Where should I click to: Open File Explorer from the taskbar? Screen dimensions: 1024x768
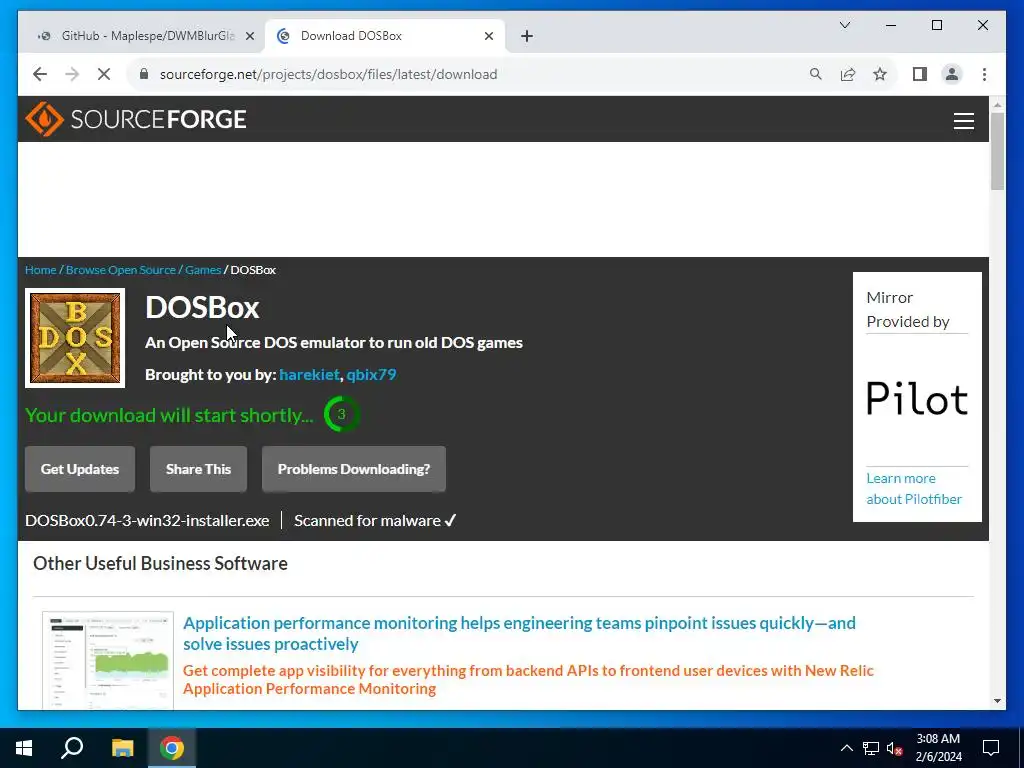click(x=122, y=748)
